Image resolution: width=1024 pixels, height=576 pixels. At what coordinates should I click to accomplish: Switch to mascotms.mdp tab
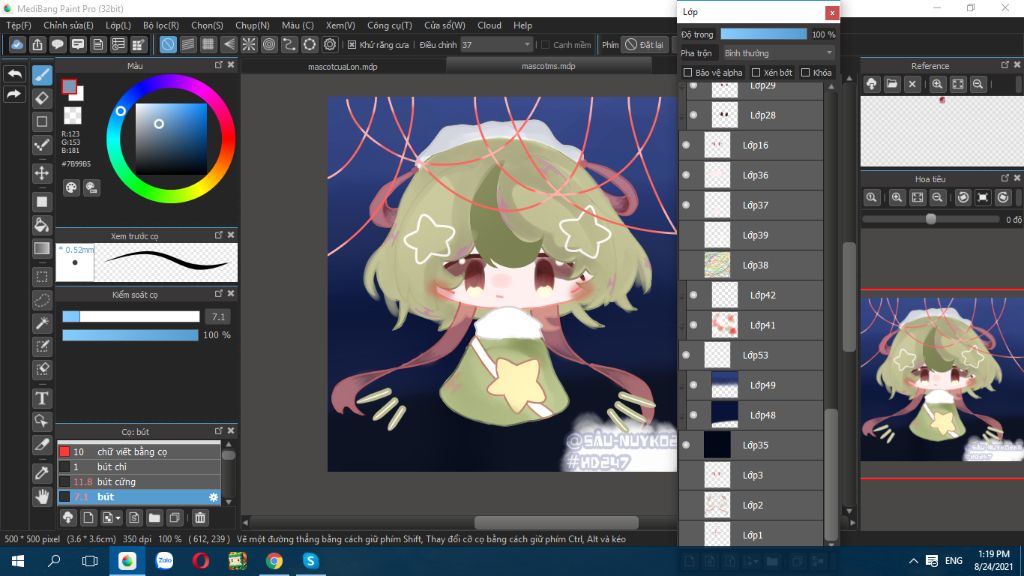tap(549, 66)
